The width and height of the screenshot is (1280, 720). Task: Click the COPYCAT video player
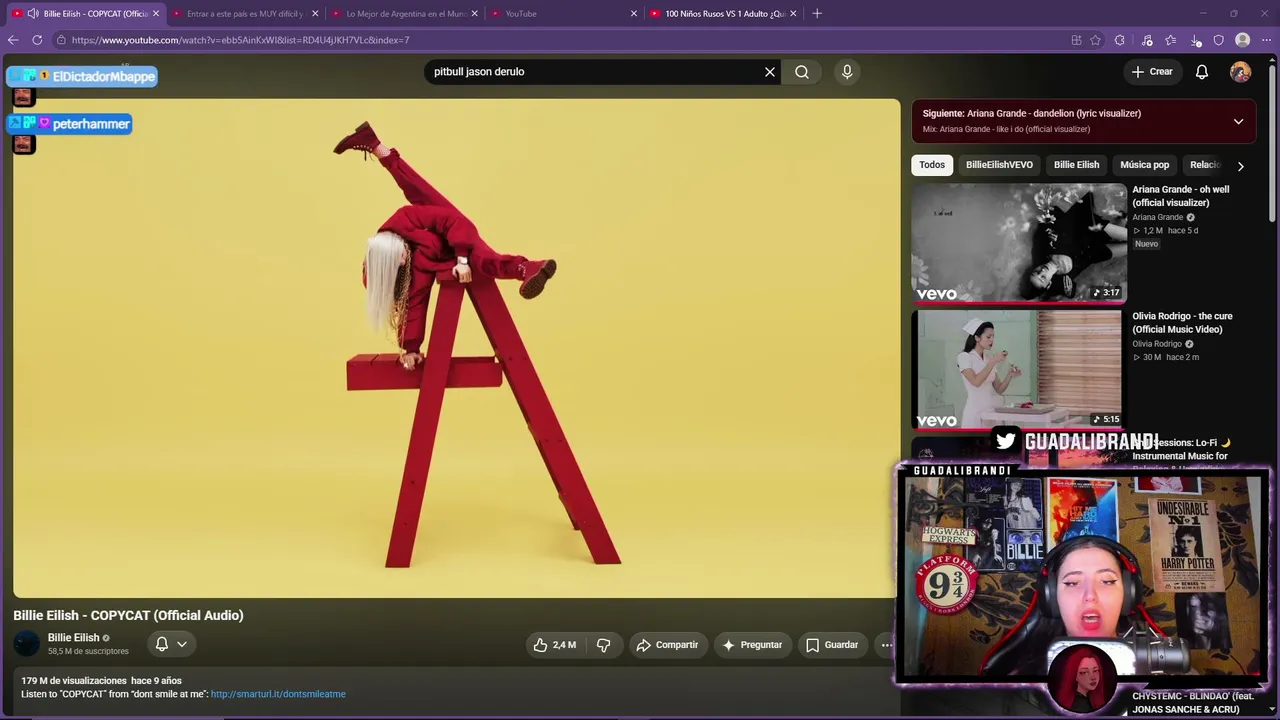pyautogui.click(x=457, y=348)
